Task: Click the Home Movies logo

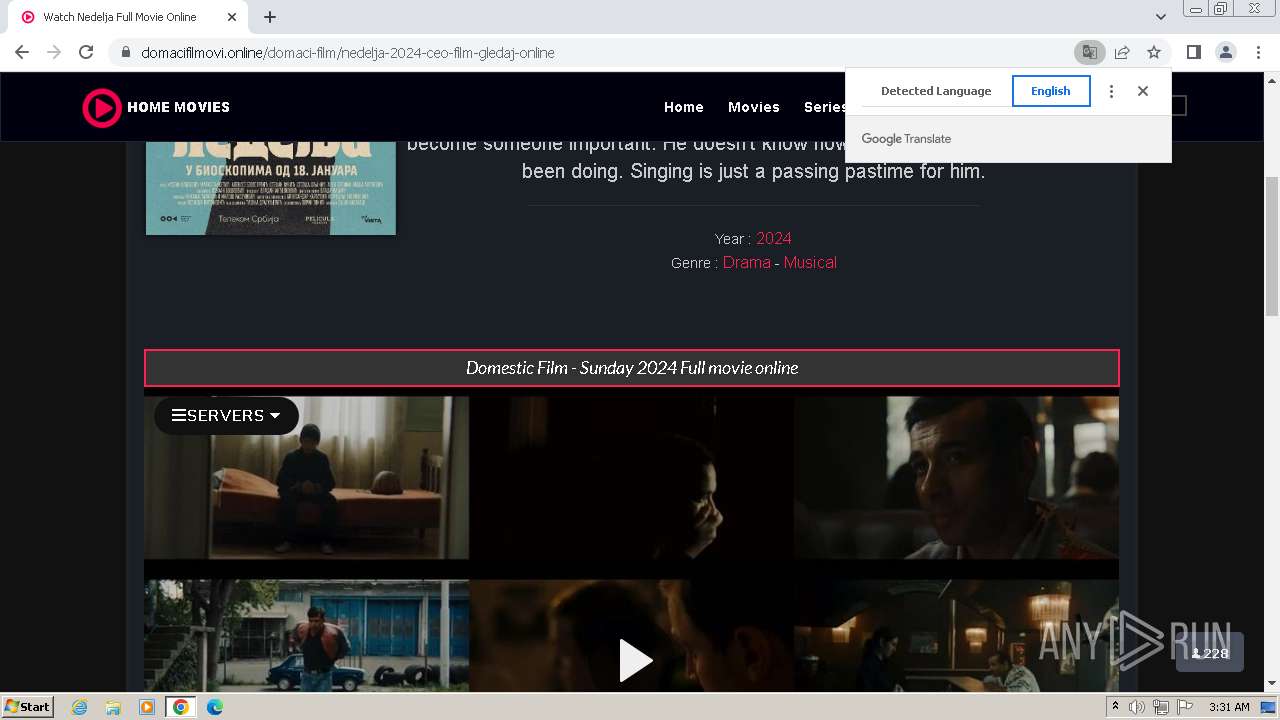Action: coord(156,107)
